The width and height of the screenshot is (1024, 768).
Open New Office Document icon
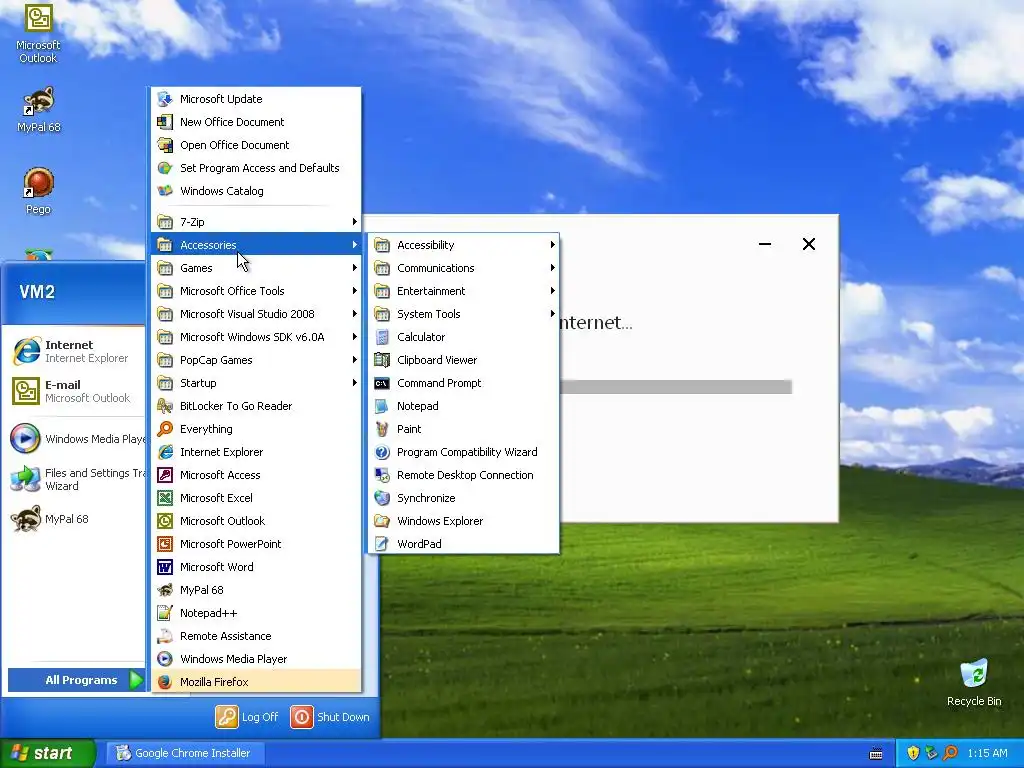(165, 122)
